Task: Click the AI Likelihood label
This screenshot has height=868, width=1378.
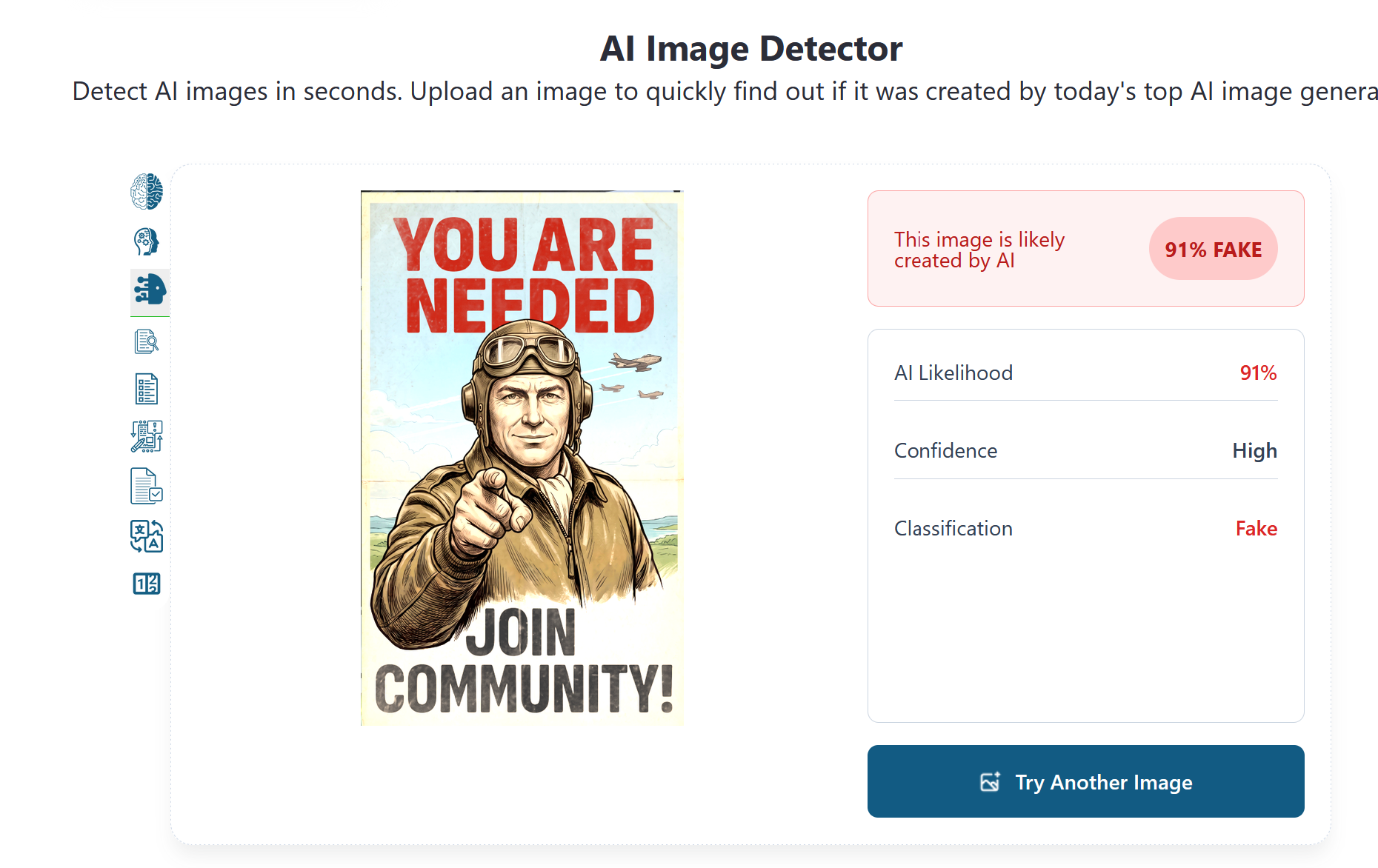Action: point(953,373)
